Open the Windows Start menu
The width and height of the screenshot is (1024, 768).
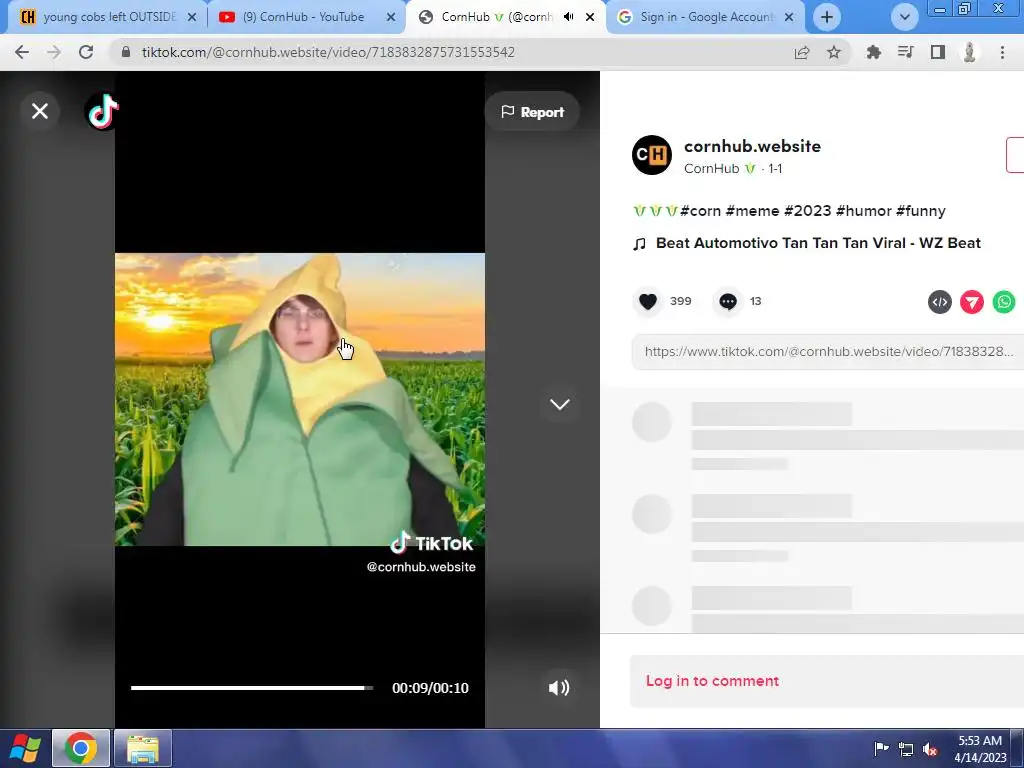25,748
